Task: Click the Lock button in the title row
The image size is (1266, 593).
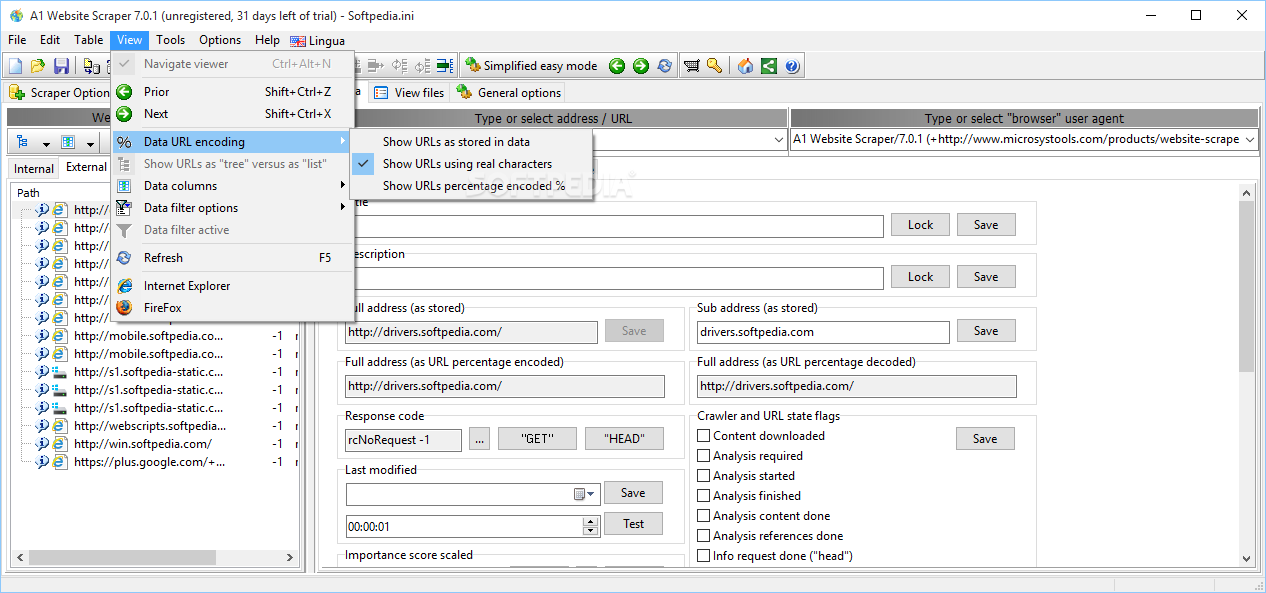Action: tap(920, 225)
